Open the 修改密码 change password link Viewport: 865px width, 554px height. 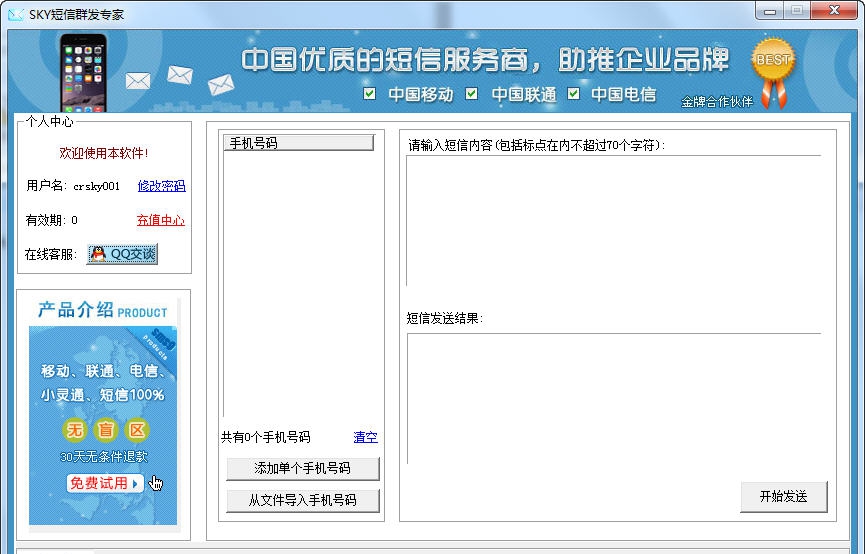click(162, 186)
